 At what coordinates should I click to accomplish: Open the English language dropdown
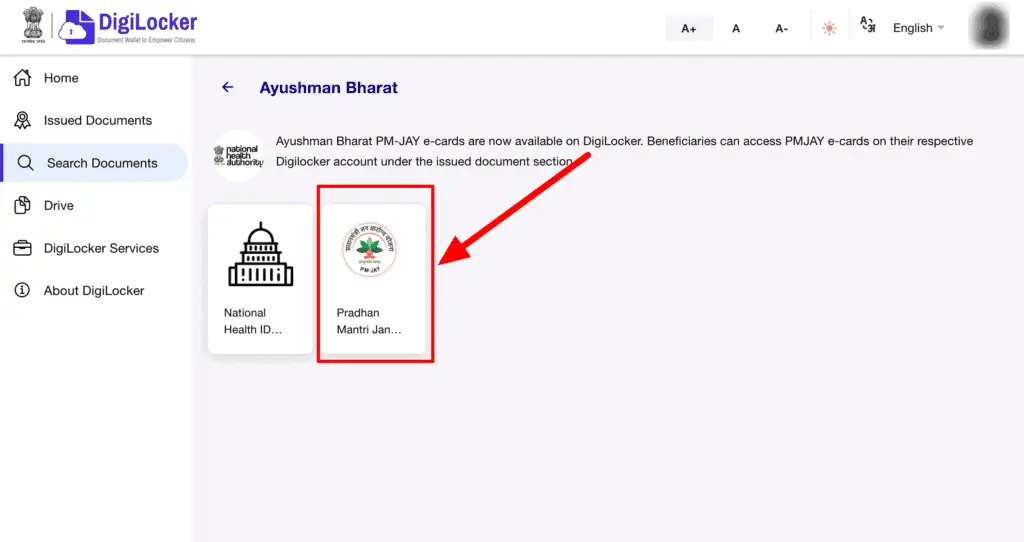pos(918,28)
